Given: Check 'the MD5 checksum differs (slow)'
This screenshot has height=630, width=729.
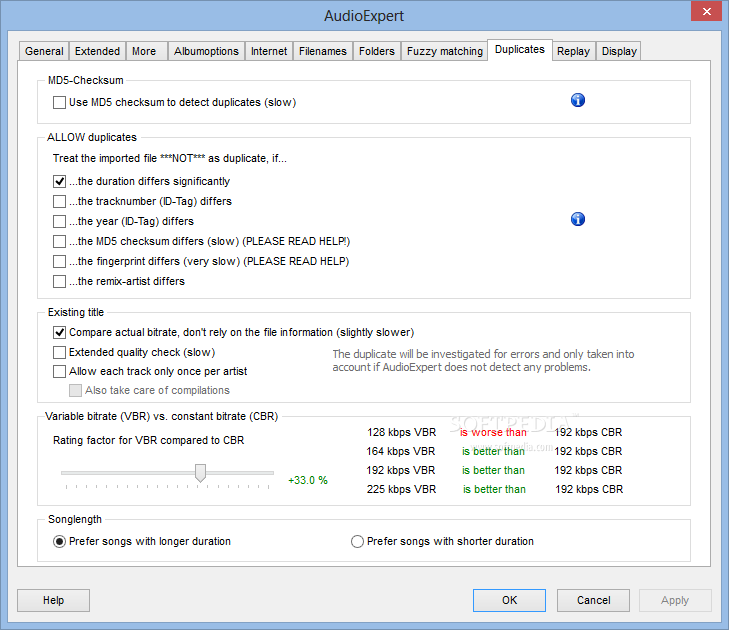Looking at the screenshot, I should (60, 241).
